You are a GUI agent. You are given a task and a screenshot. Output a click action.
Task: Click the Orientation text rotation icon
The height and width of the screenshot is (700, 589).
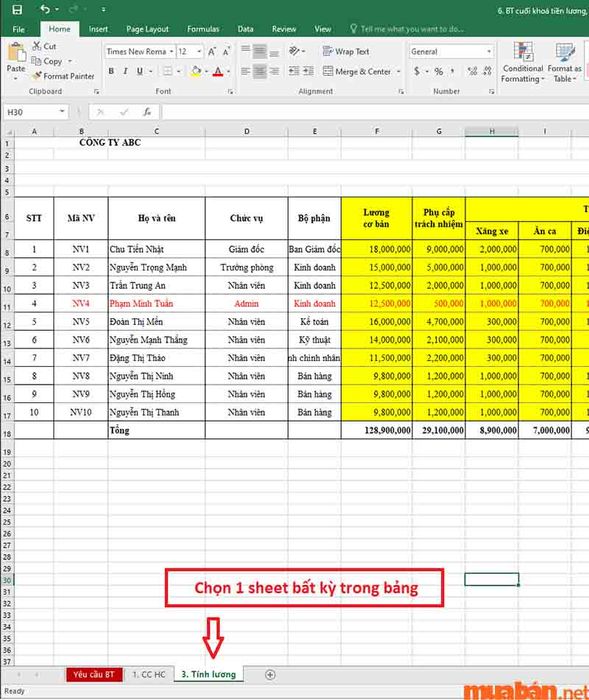pyautogui.click(x=294, y=51)
